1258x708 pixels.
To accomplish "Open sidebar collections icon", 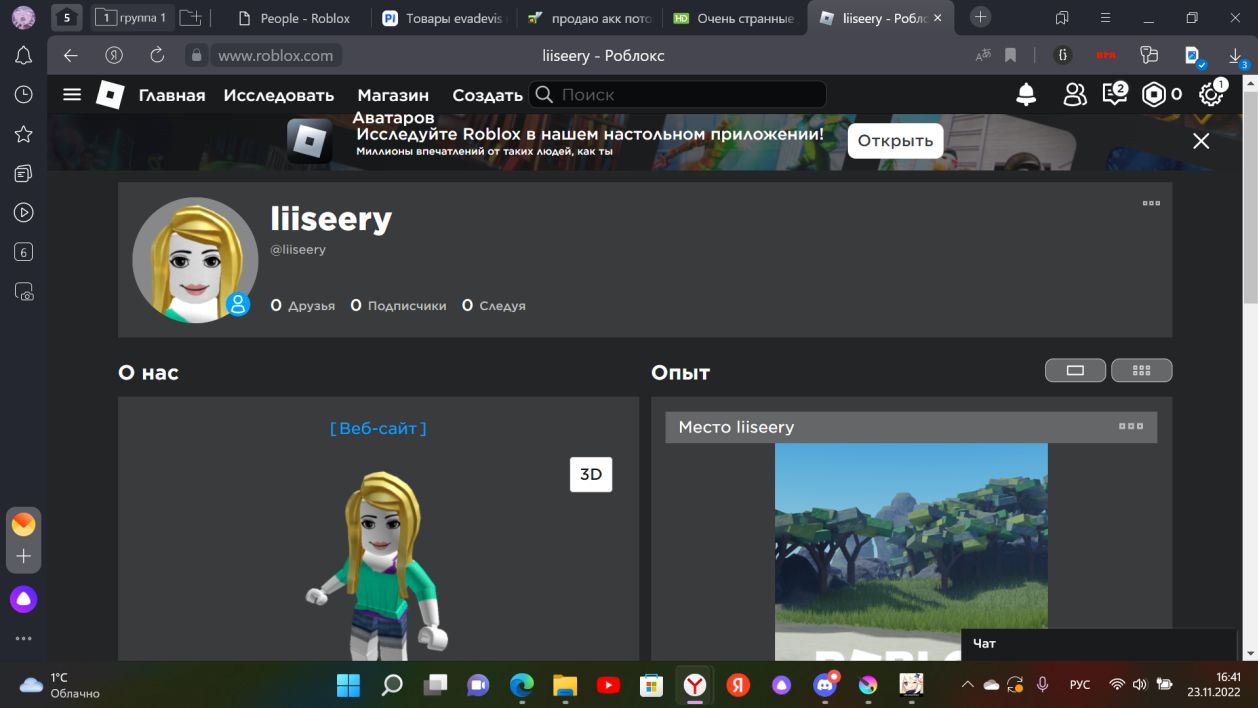I will coord(23,174).
